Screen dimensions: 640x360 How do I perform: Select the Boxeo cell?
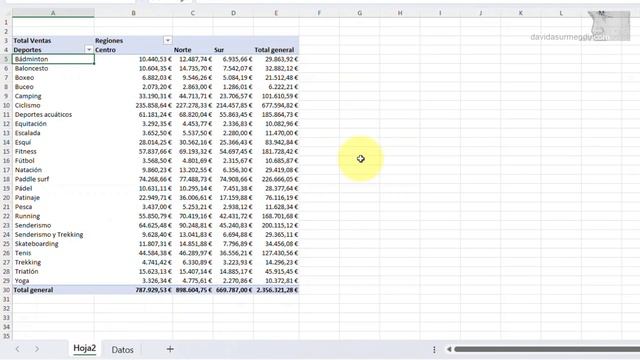(53, 78)
